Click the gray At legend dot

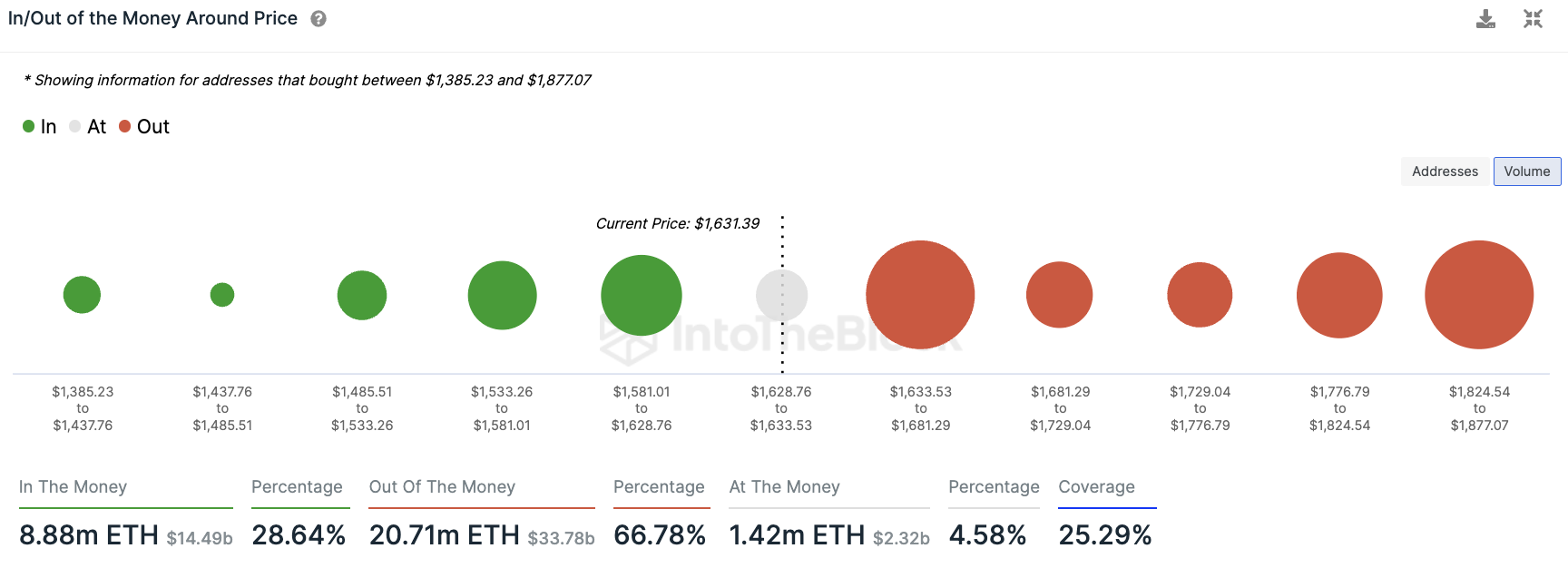75,126
